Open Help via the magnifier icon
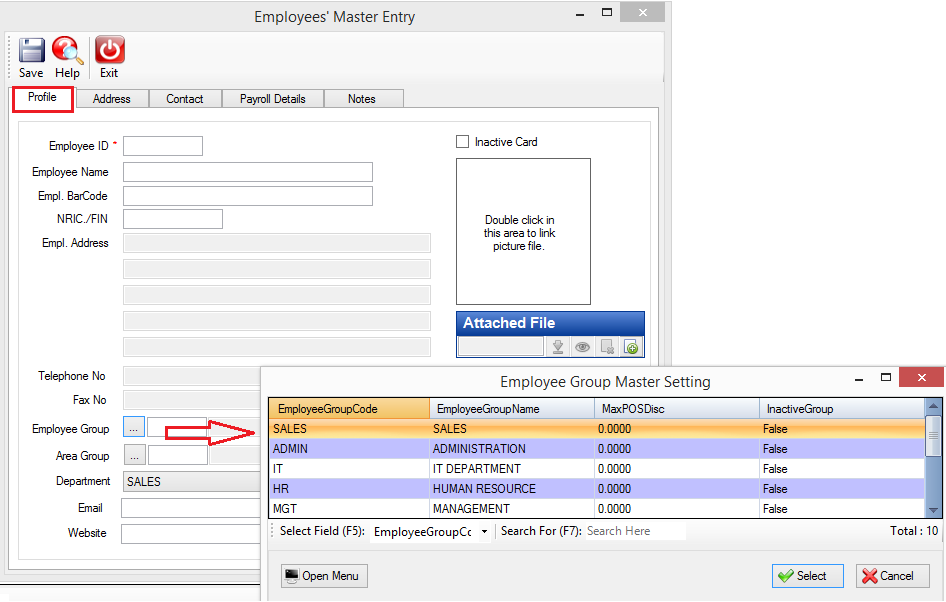 click(x=67, y=50)
